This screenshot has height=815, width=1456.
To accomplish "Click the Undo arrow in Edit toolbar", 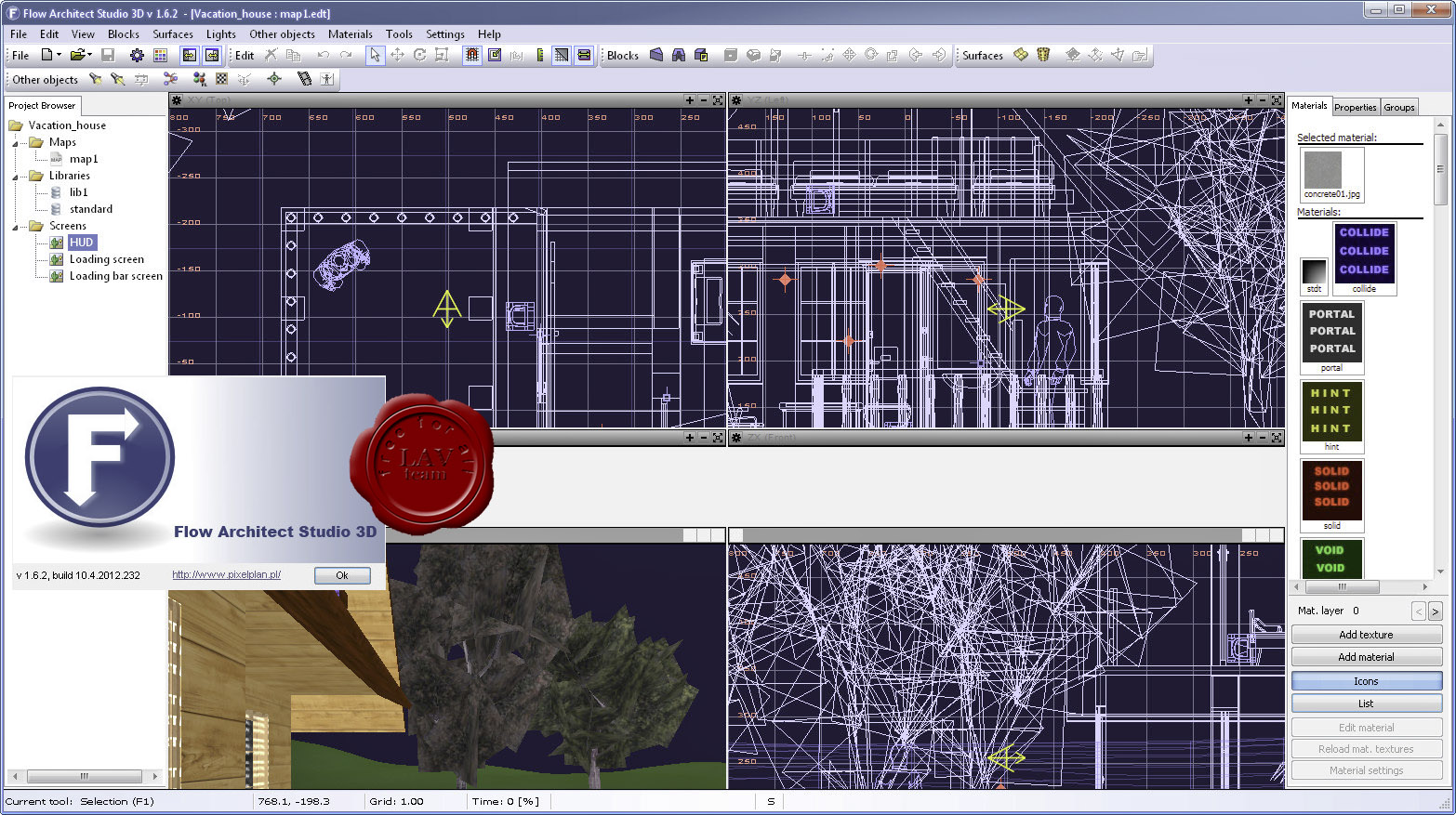I will point(323,55).
